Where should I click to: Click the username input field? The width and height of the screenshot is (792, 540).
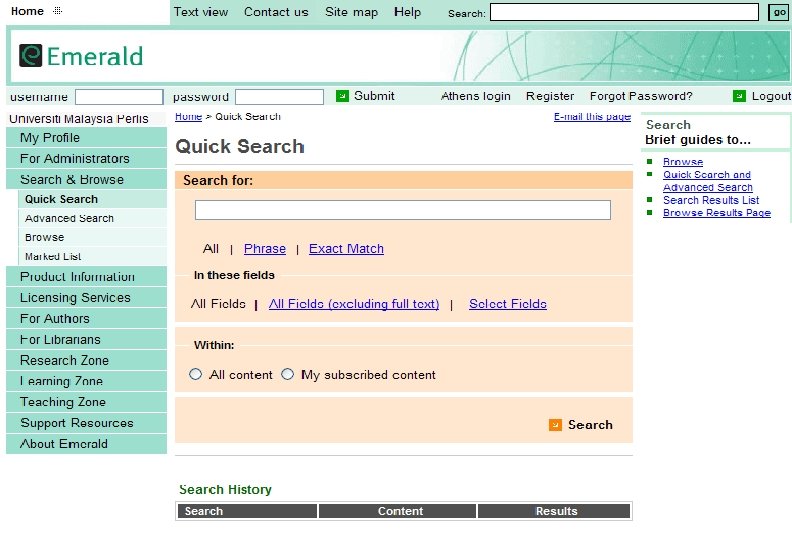(x=119, y=96)
